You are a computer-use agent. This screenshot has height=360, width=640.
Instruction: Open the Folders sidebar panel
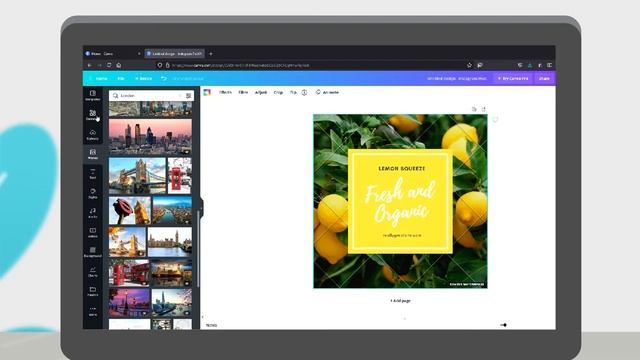(93, 291)
